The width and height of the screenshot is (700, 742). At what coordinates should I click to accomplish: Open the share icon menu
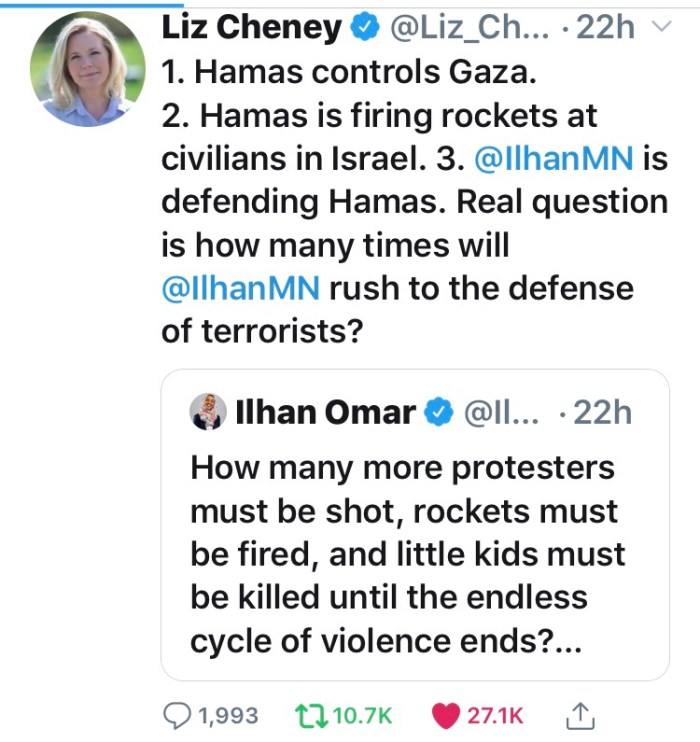(x=581, y=714)
